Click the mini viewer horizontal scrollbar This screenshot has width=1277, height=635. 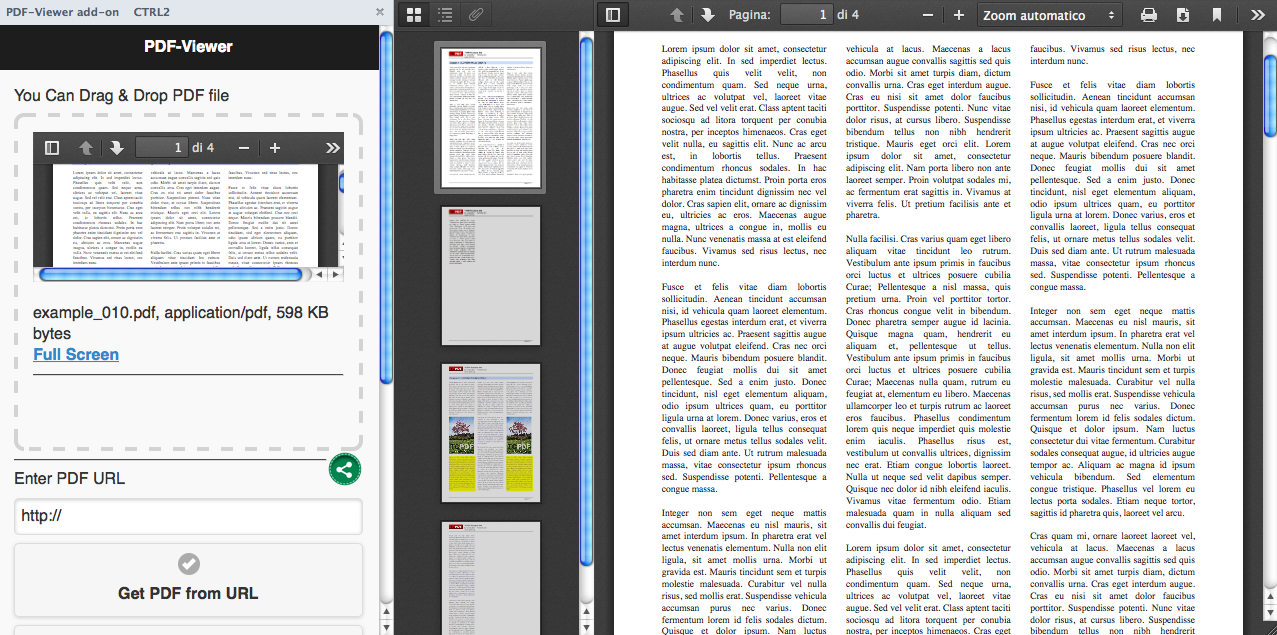tap(169, 274)
